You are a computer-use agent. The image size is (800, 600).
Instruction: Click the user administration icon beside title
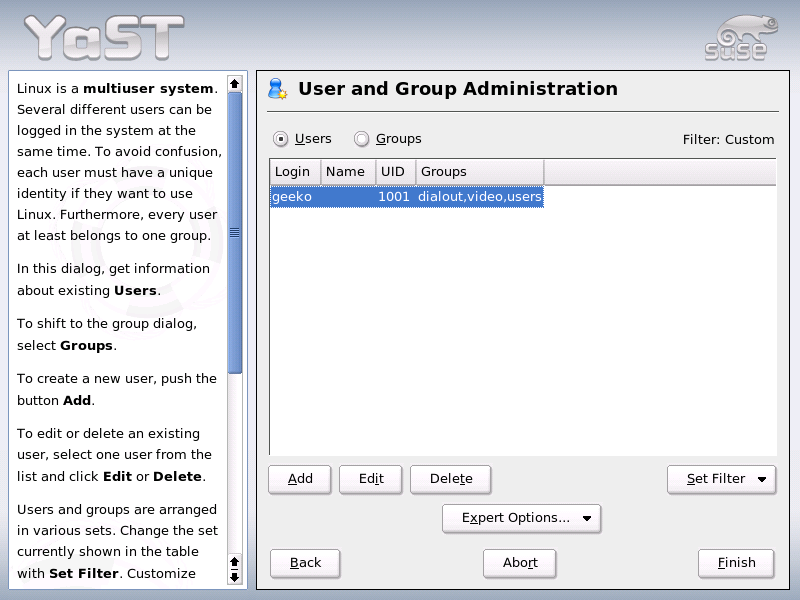coord(278,89)
